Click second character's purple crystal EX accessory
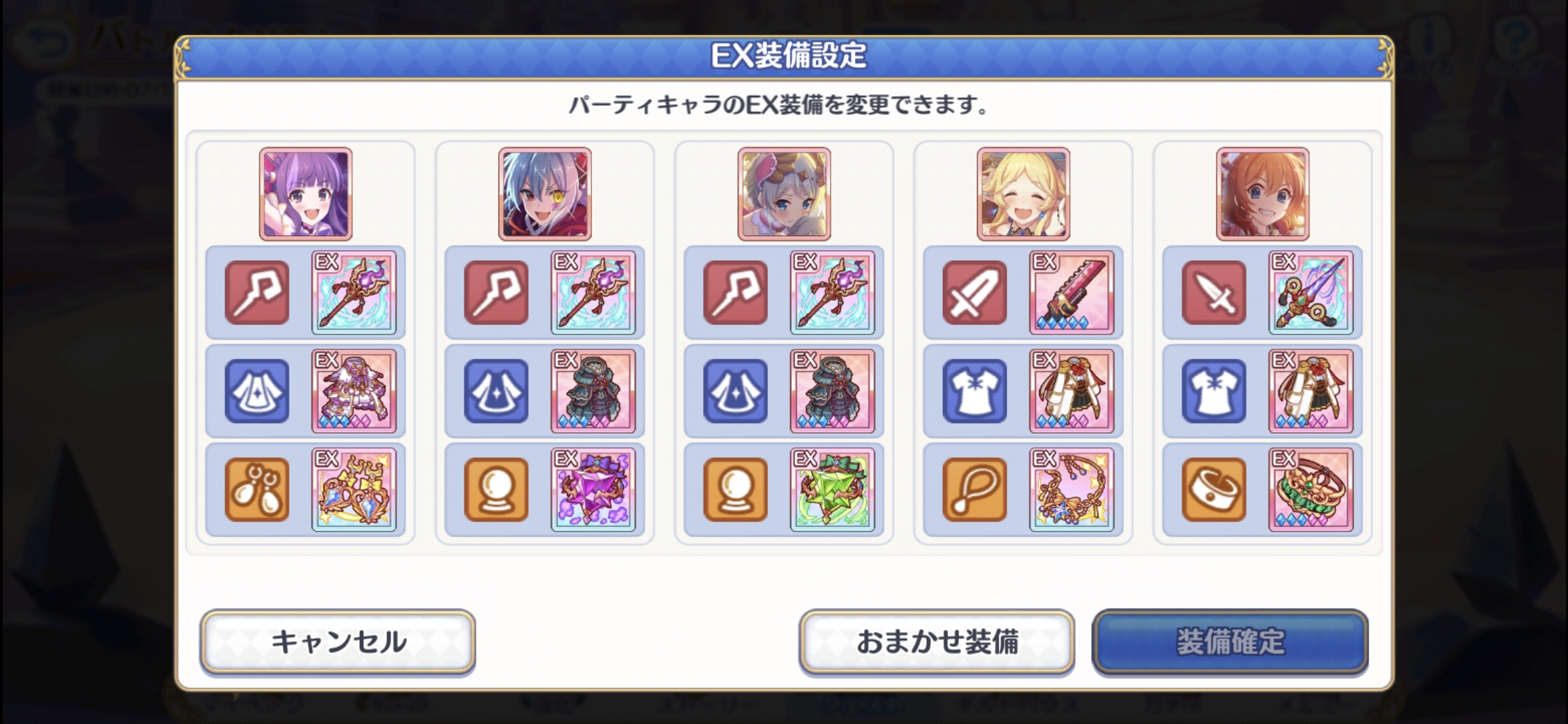The image size is (1568, 724). (593, 490)
